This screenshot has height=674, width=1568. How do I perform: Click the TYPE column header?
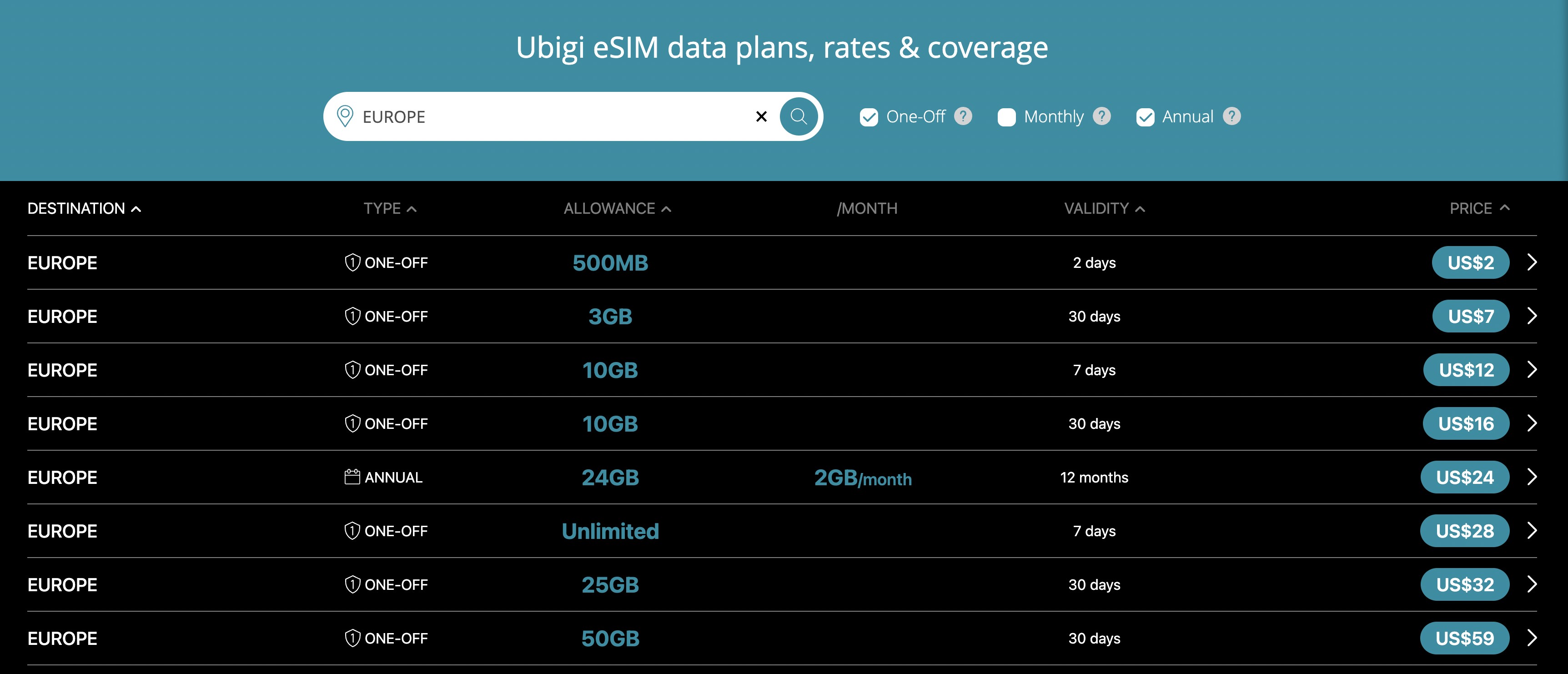[390, 208]
